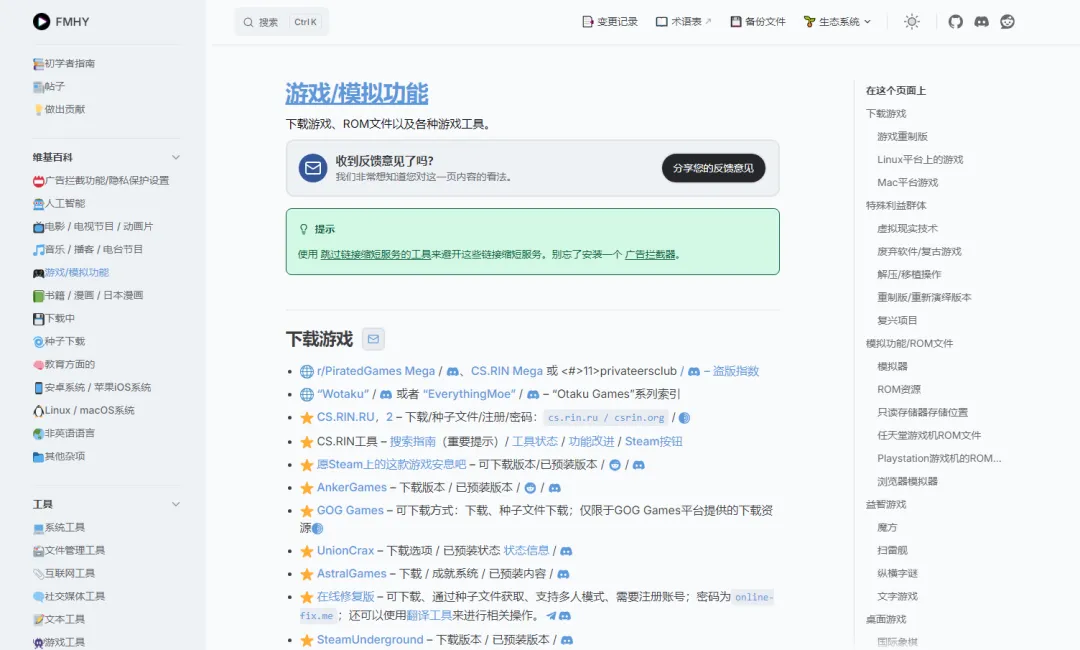The image size is (1080, 650).
Task: Jump to 任天堂游戏机ROM文件 in outline
Action: click(x=929, y=435)
